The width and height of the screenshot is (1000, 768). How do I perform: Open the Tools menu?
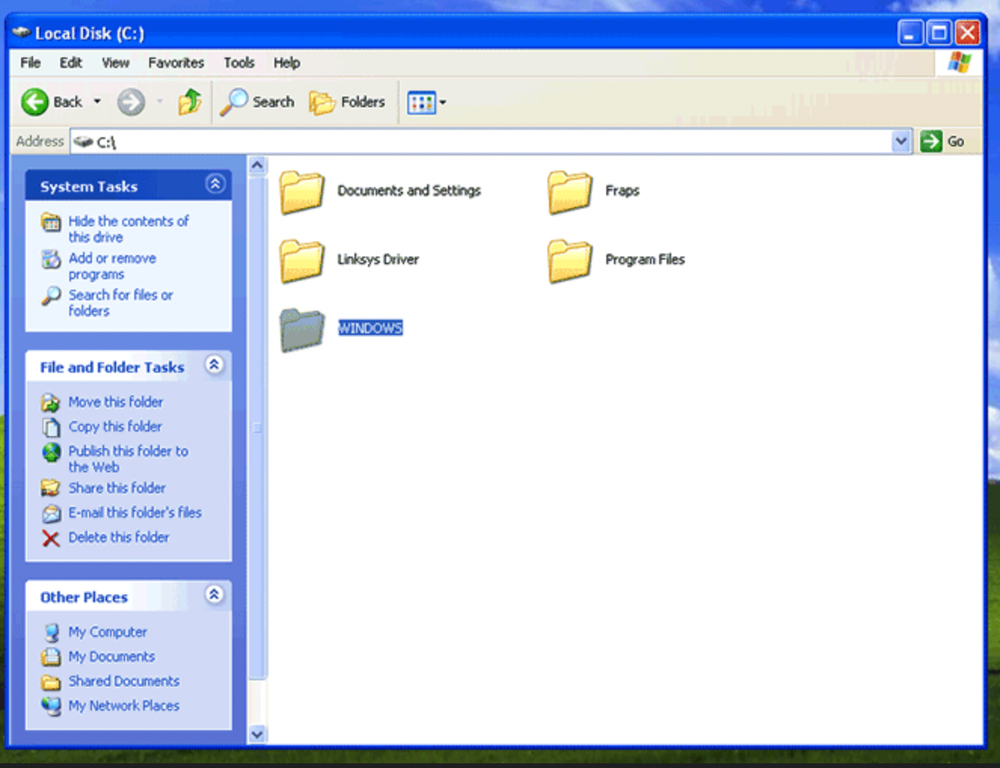(x=239, y=63)
